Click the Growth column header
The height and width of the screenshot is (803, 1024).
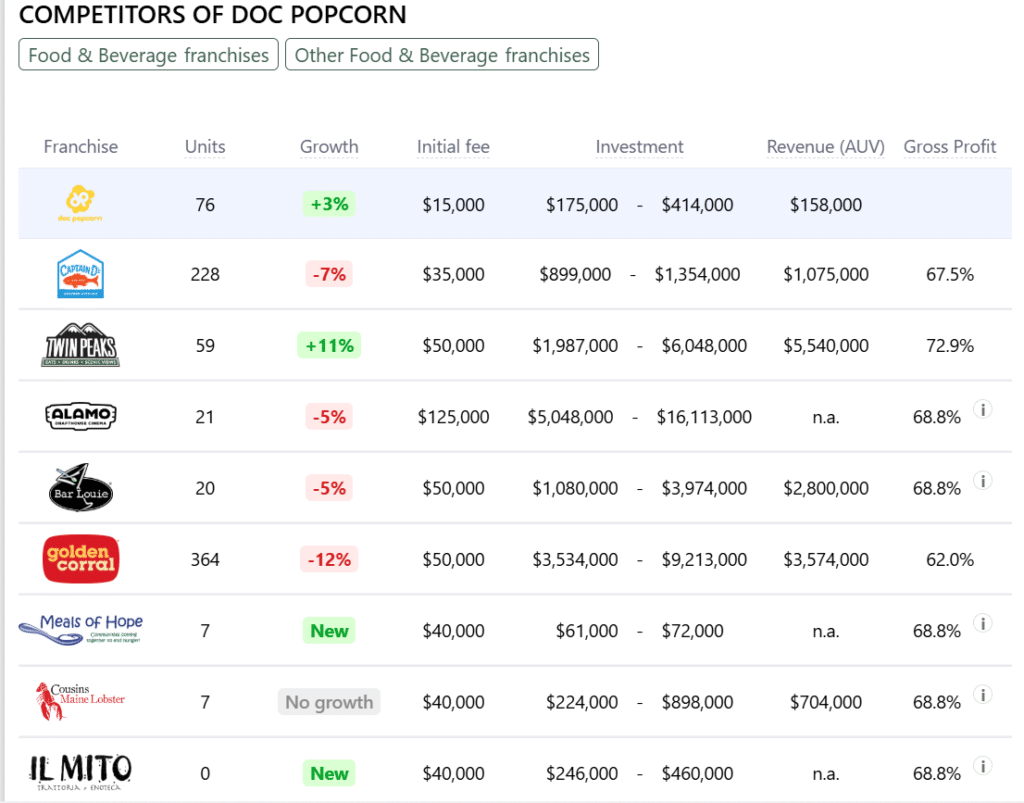coord(329,146)
